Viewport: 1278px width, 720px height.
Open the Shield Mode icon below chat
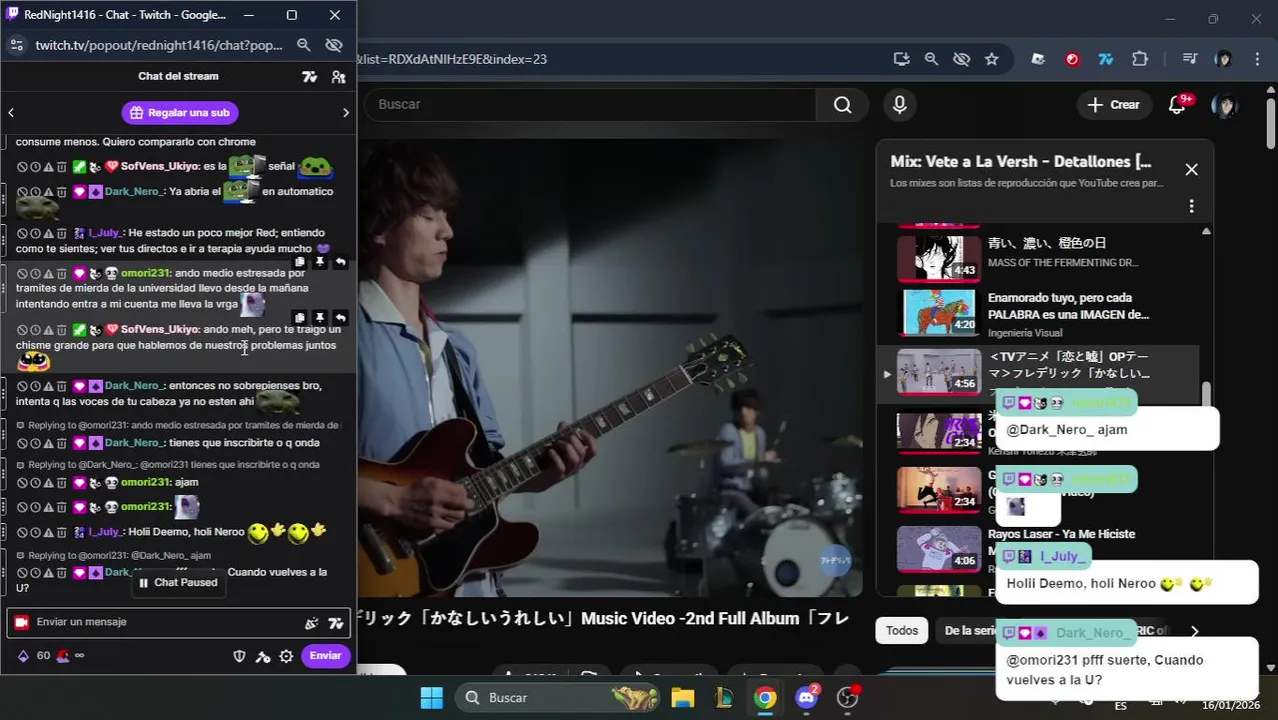click(239, 656)
